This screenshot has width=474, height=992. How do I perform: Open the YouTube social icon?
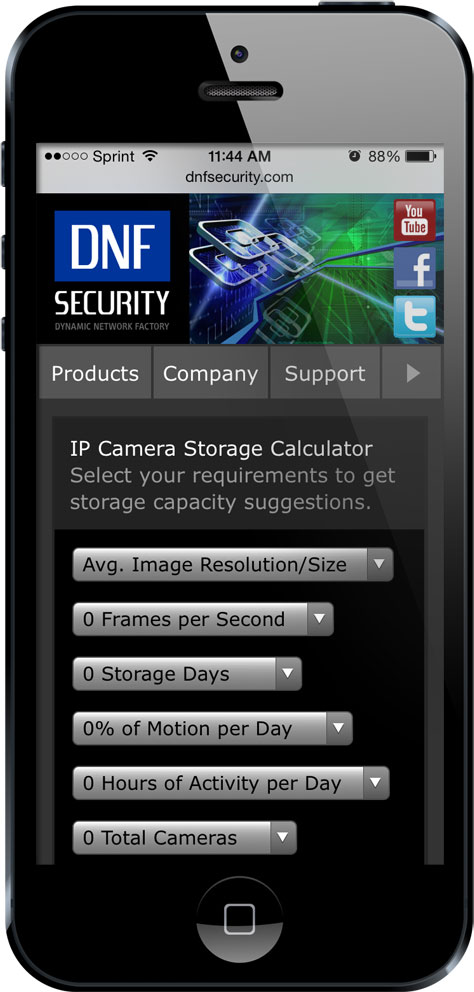pyautogui.click(x=415, y=220)
